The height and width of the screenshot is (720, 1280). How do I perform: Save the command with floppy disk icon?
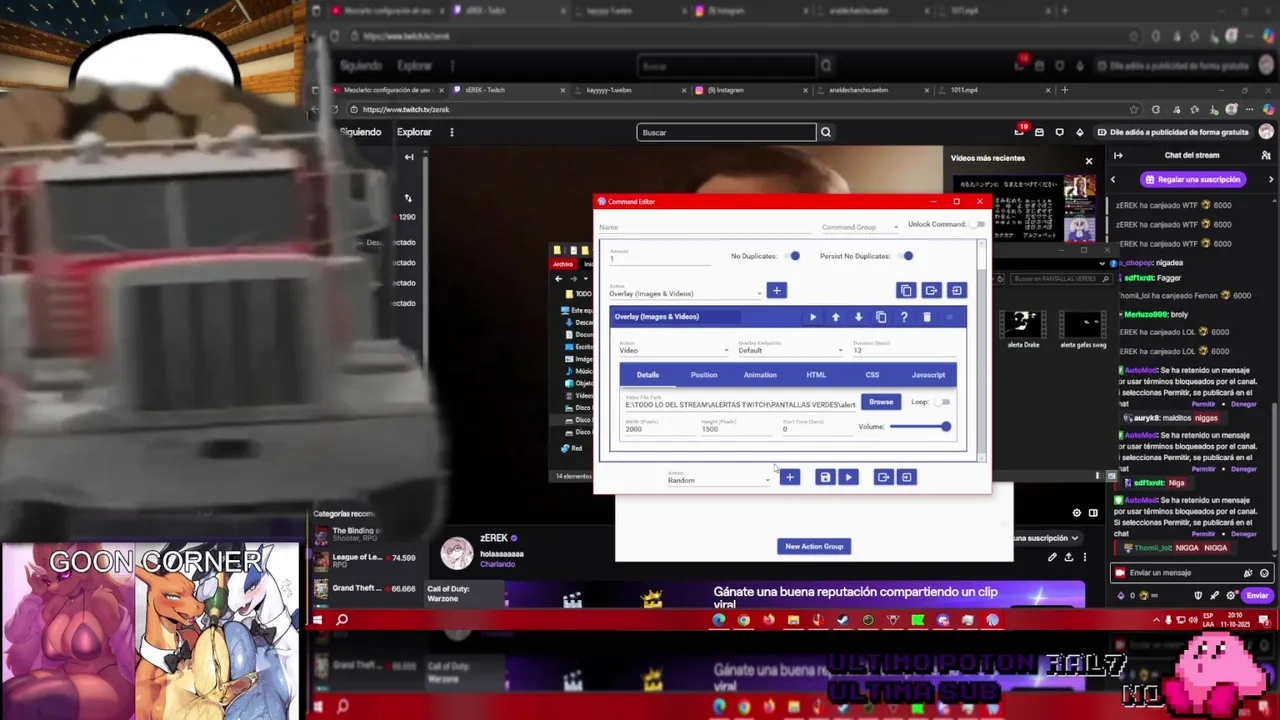coord(825,477)
